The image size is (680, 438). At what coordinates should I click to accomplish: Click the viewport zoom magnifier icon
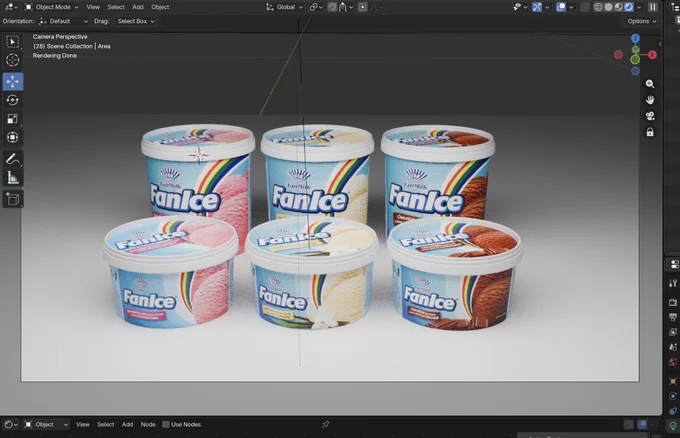point(650,84)
